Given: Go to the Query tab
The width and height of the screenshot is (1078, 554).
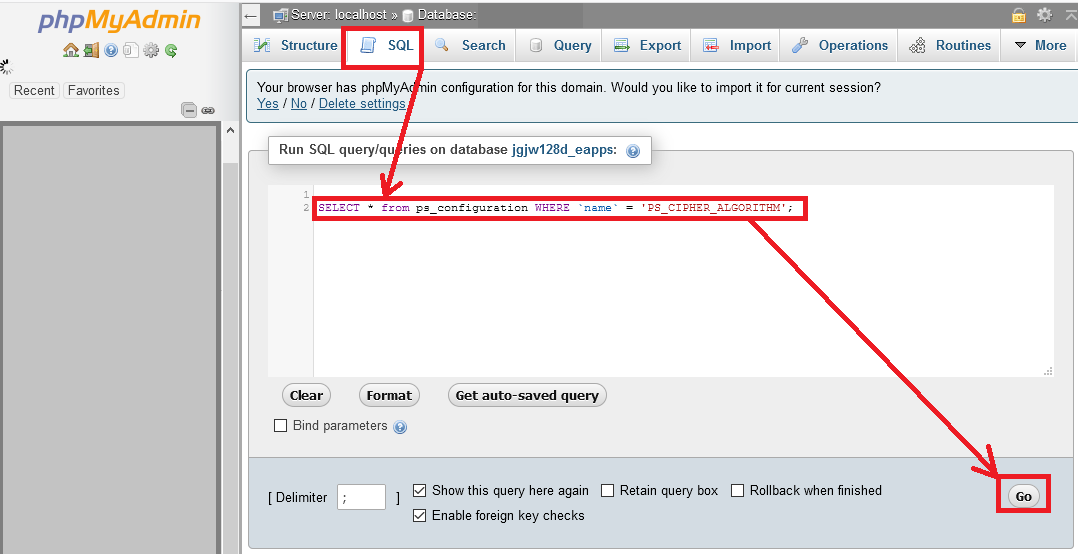Looking at the screenshot, I should [560, 45].
